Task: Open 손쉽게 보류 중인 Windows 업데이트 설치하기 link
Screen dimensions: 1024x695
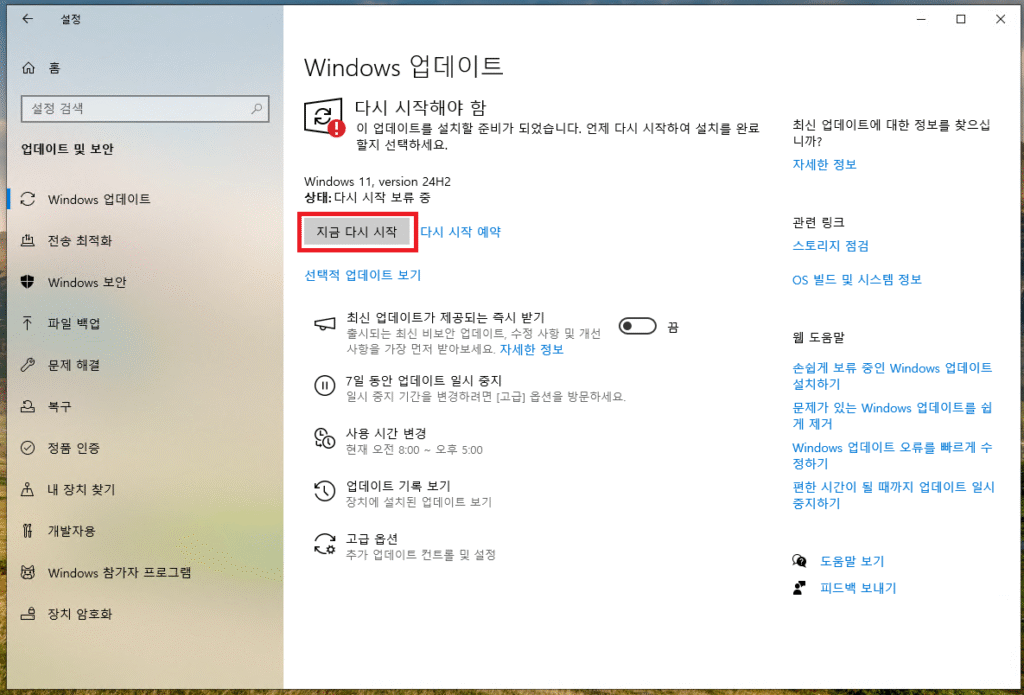Action: coord(892,376)
